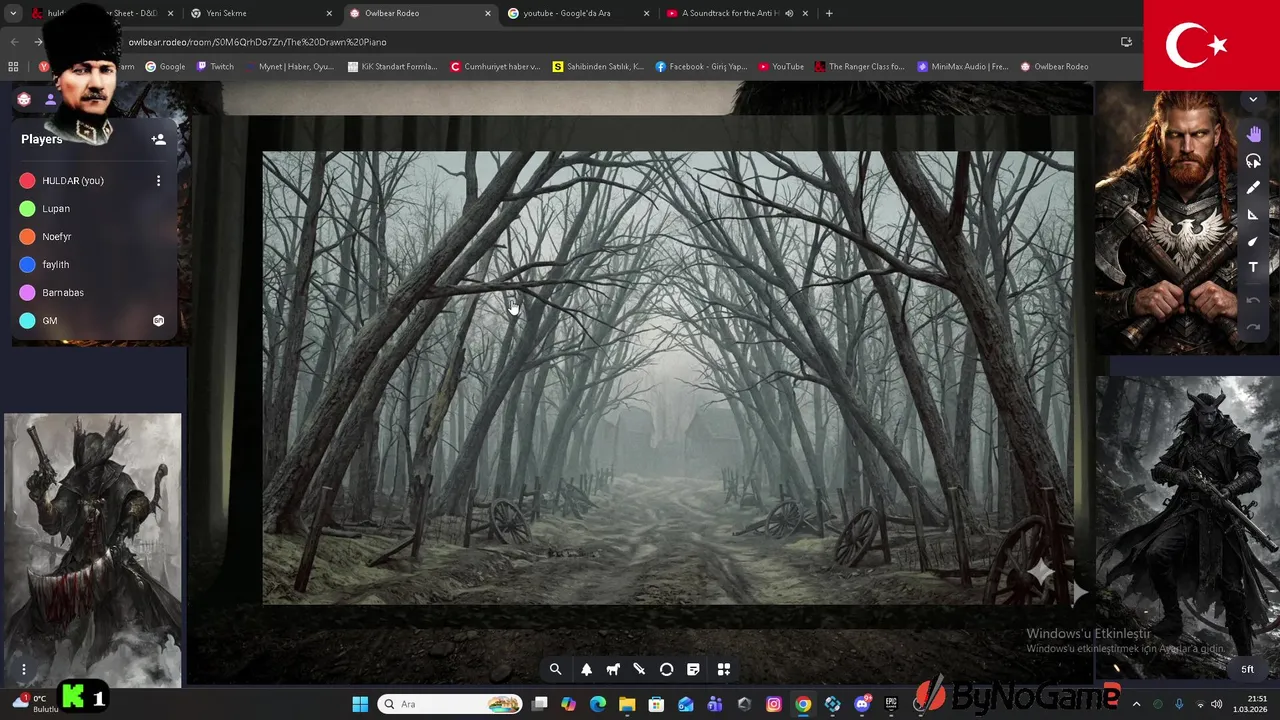Open the Owlbear Rodeo bookmark

point(1054,67)
